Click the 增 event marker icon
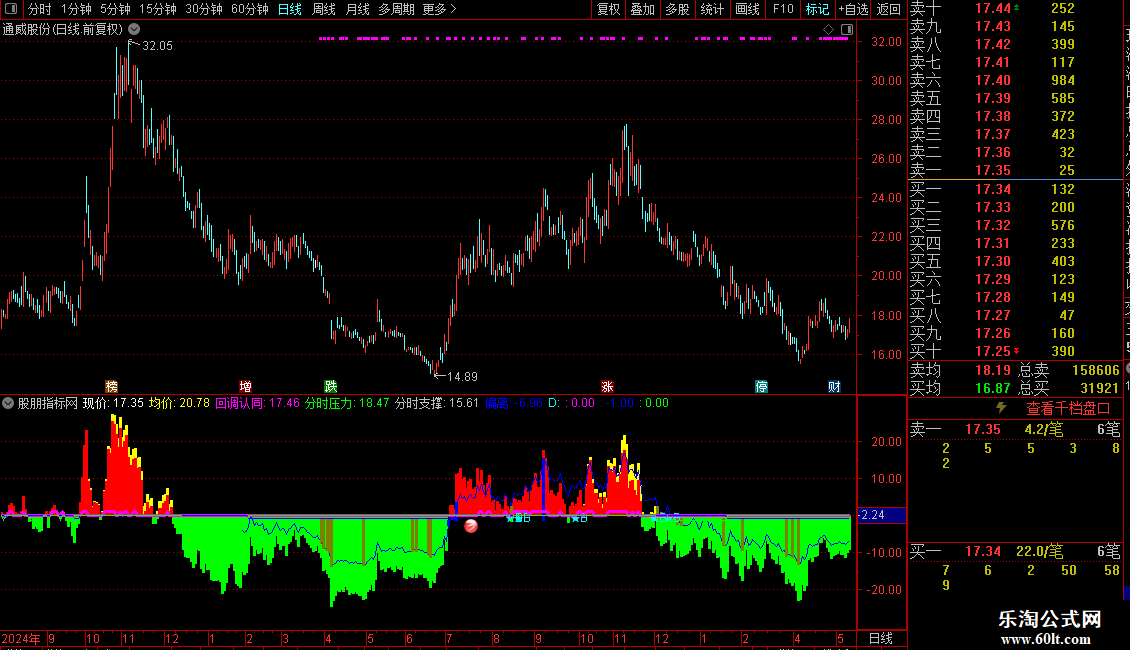This screenshot has height=650, width=1130. point(246,387)
